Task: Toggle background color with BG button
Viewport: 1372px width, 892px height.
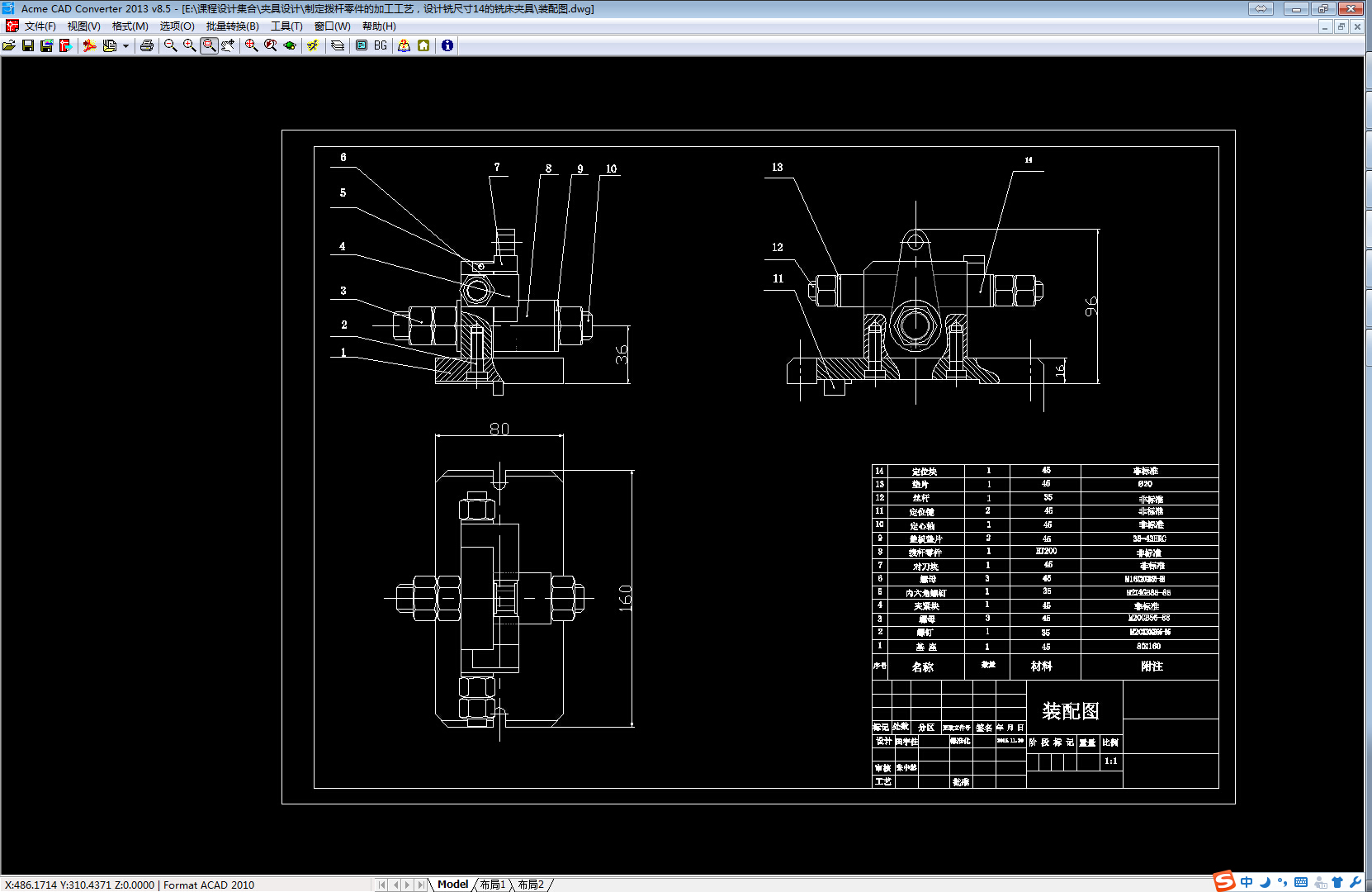Action: pyautogui.click(x=381, y=45)
